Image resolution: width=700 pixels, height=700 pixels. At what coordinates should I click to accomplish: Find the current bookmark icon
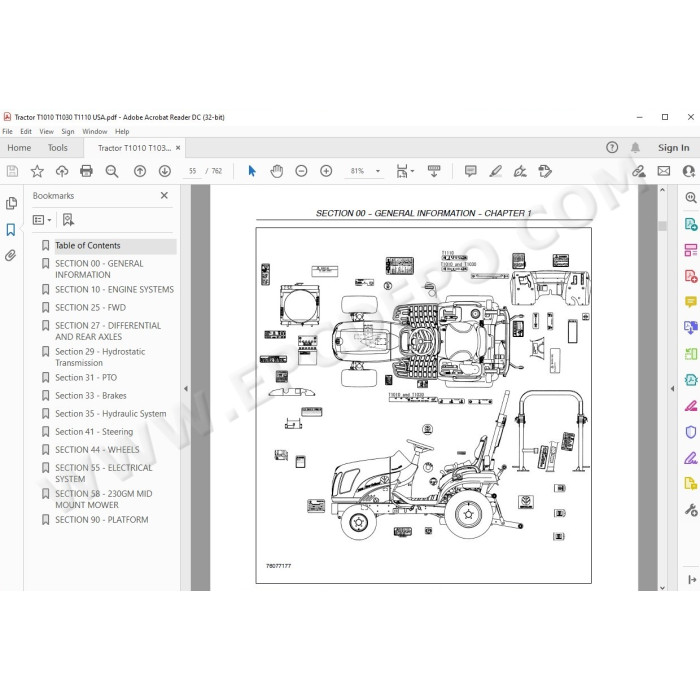tap(68, 220)
